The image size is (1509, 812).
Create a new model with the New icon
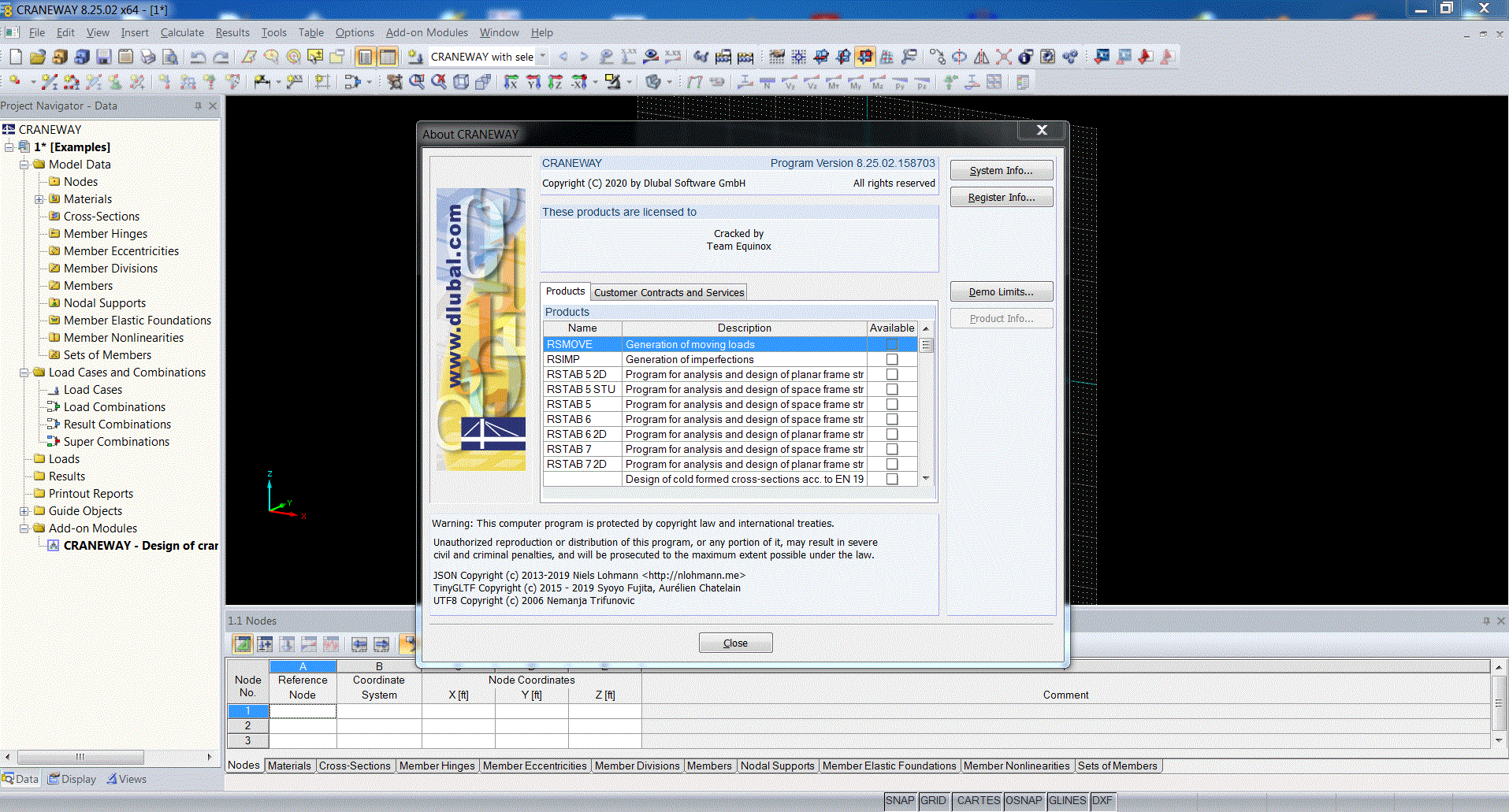[16, 57]
